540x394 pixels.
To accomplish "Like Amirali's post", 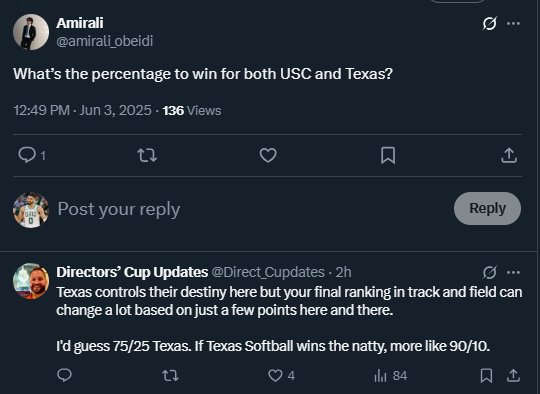I will coord(268,155).
